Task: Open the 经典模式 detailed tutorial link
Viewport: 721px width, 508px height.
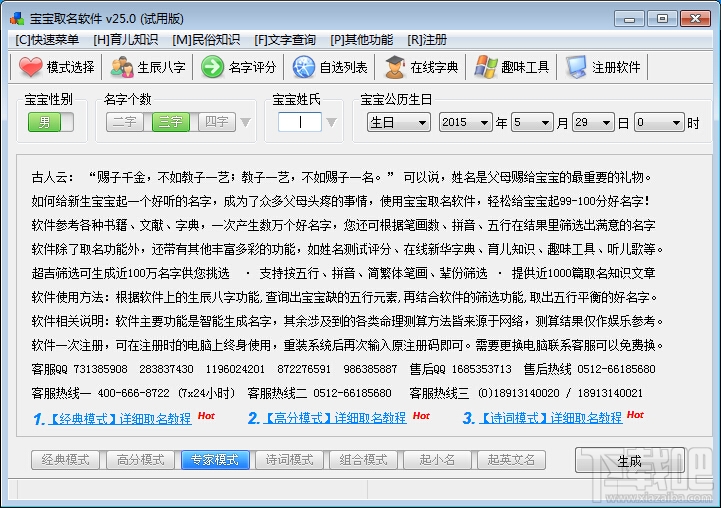Action: coord(120,418)
